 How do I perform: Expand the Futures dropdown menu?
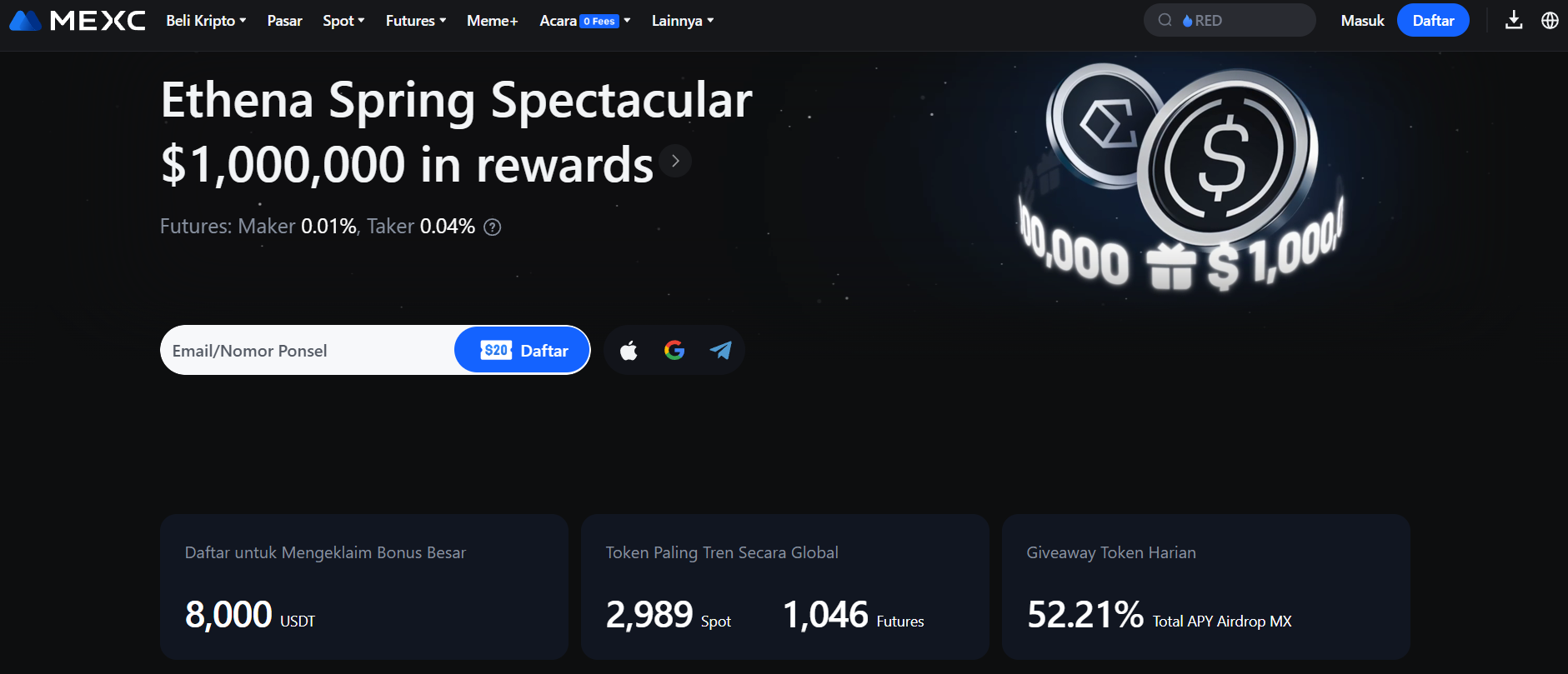416,20
